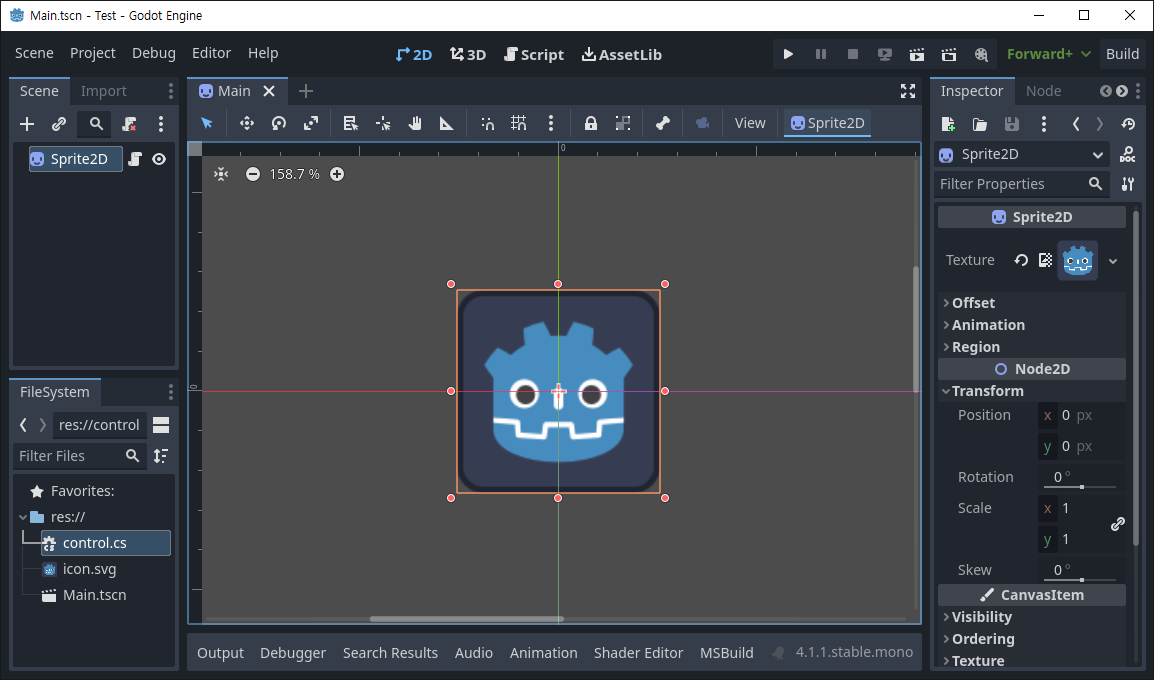The image size is (1154, 680).
Task: Activate the Move Mode tool
Action: click(247, 123)
